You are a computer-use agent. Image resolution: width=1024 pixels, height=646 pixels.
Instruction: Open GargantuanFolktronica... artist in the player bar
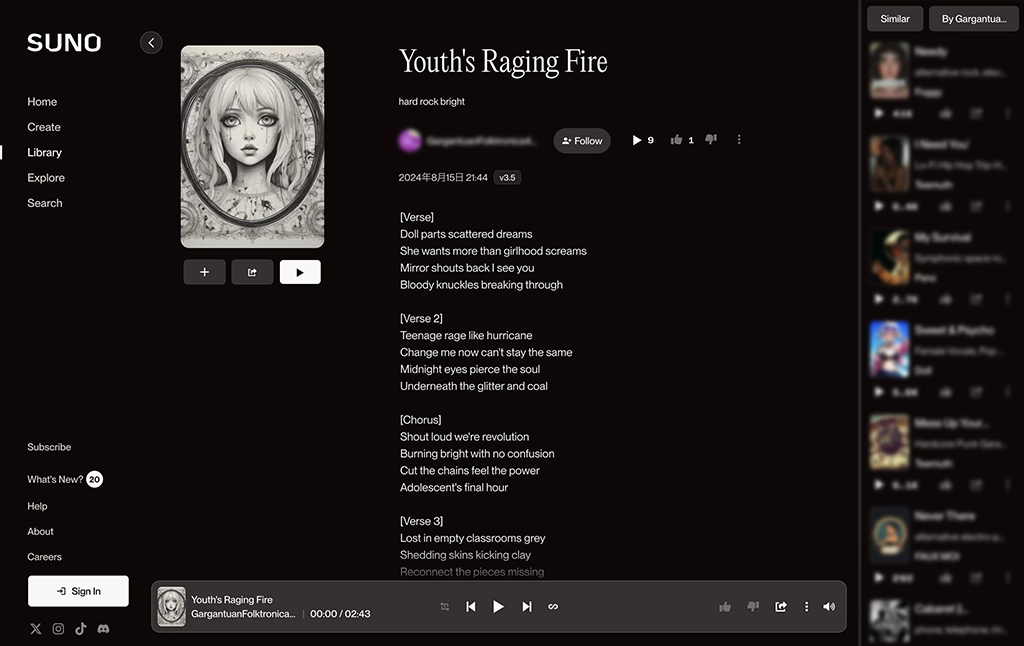tap(243, 614)
